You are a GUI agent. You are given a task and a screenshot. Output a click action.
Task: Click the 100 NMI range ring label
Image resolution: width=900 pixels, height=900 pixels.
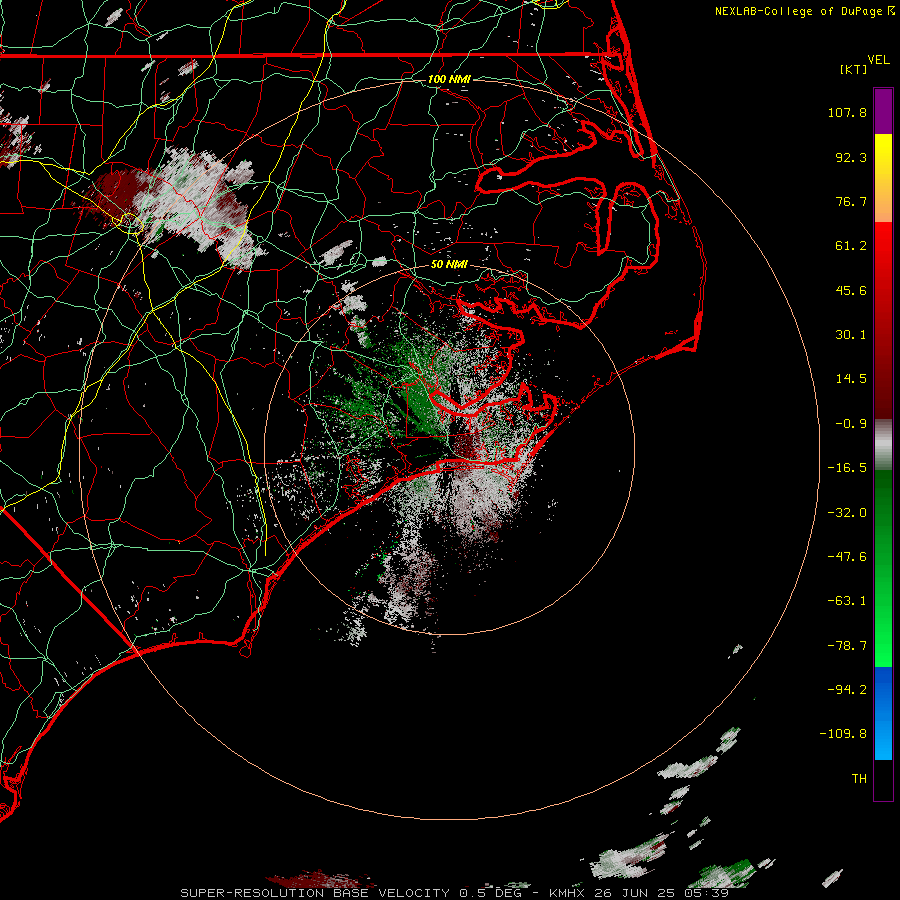[x=449, y=79]
